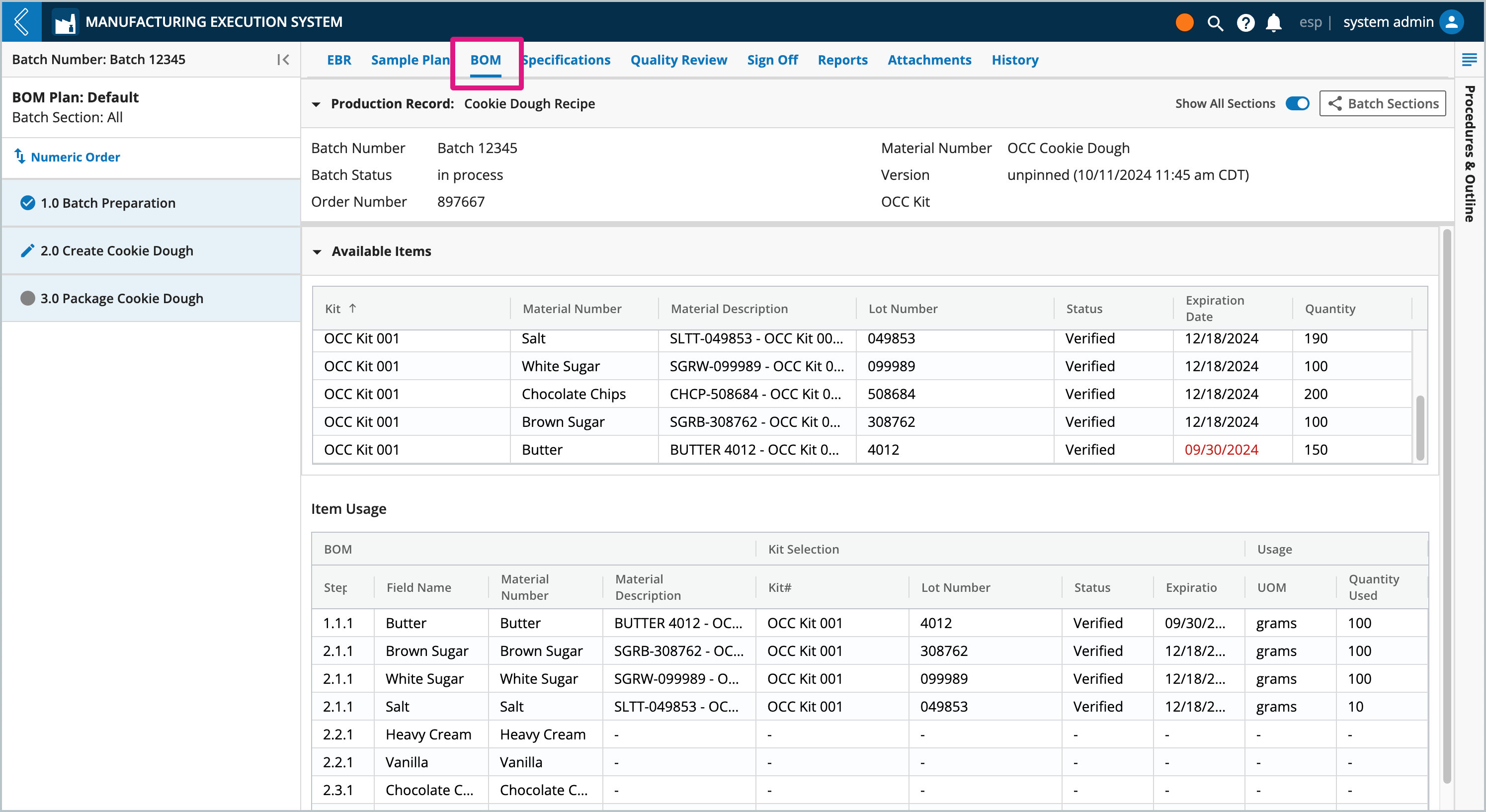Viewport: 1486px width, 812px height.
Task: Open the system admin user avatar
Action: [x=1451, y=22]
